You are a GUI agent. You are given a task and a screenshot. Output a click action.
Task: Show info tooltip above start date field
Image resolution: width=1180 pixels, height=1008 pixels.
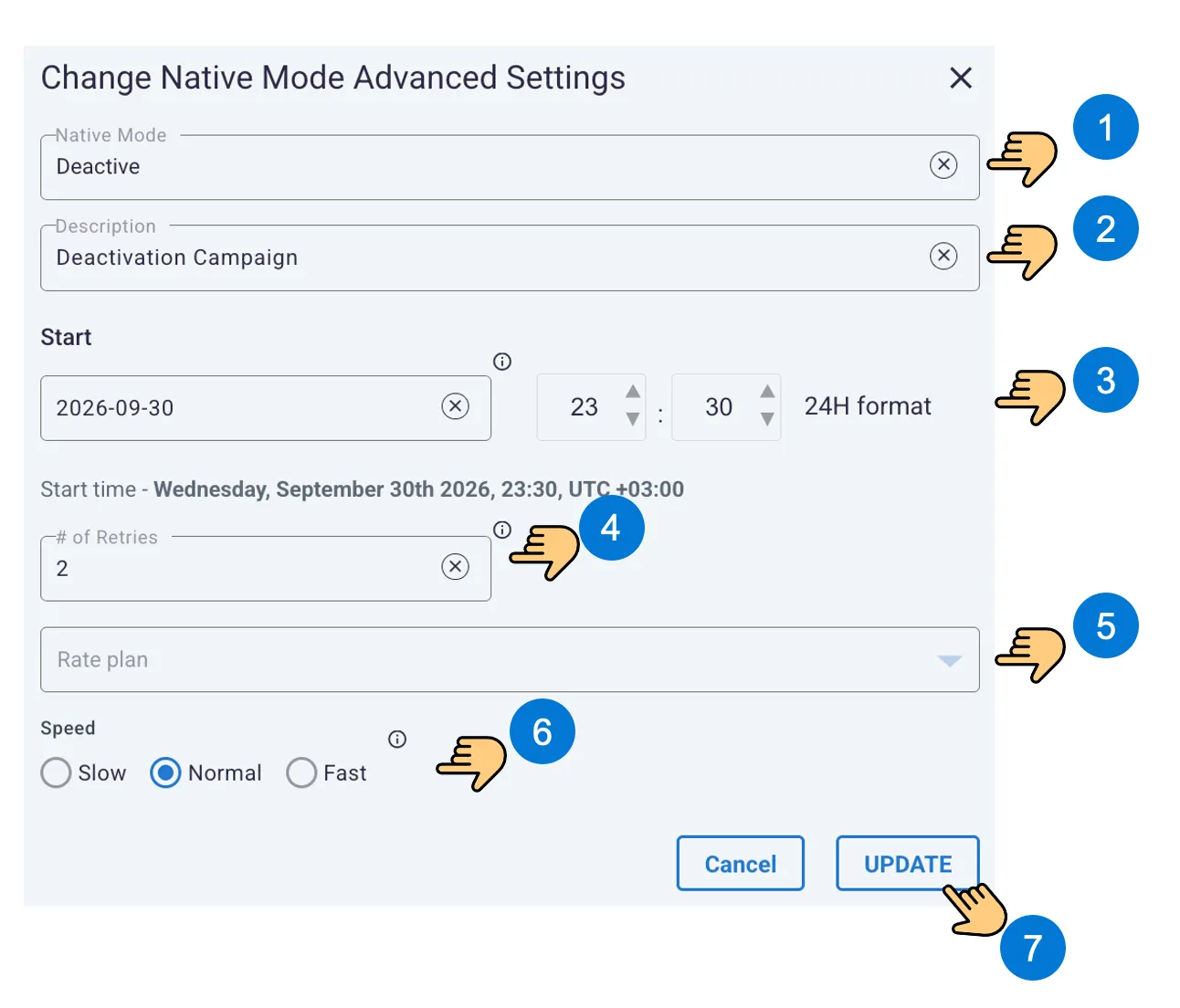[502, 362]
